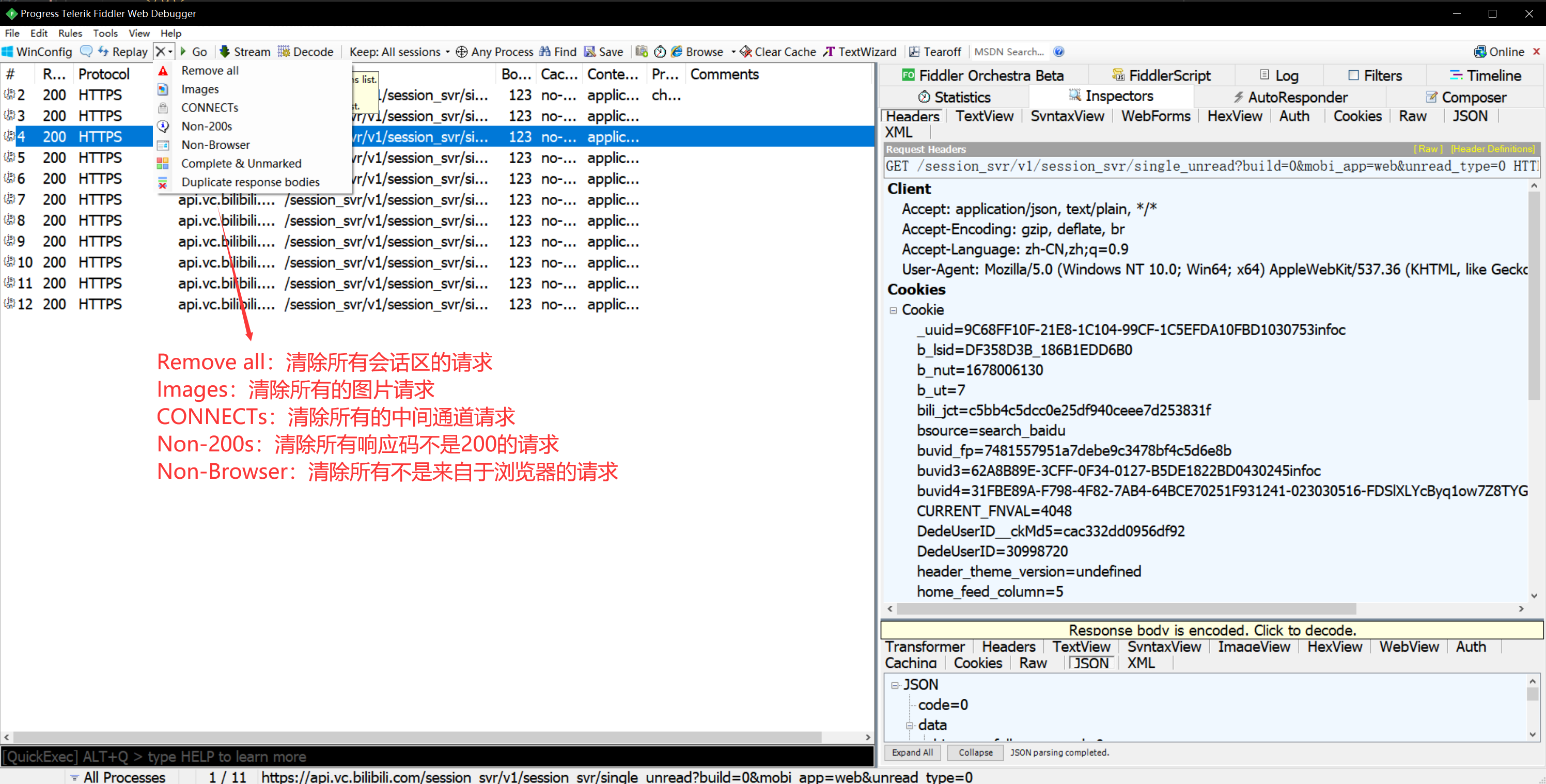Click the comment speech-bubble icon in toolbar
The image size is (1546, 784).
point(86,52)
